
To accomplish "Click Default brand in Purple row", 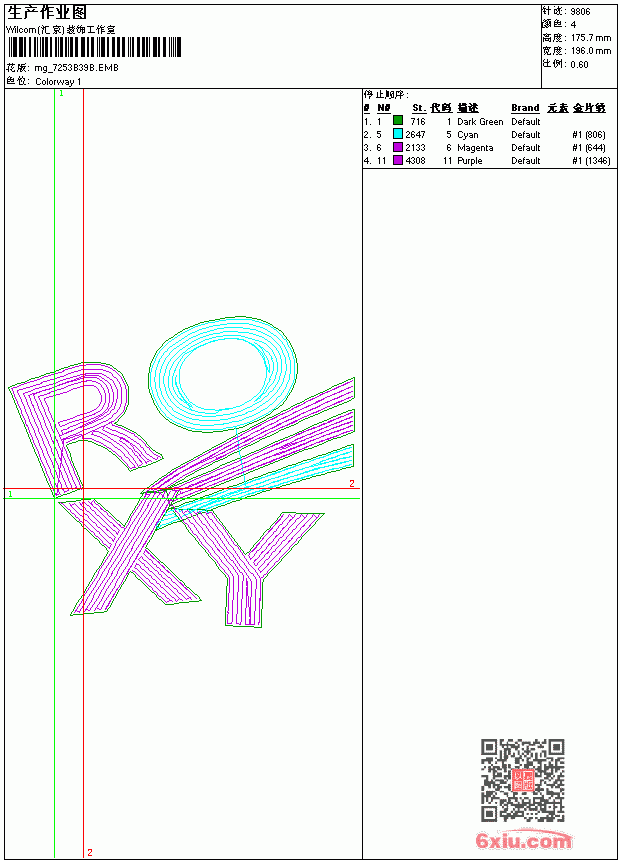I will 526,161.
